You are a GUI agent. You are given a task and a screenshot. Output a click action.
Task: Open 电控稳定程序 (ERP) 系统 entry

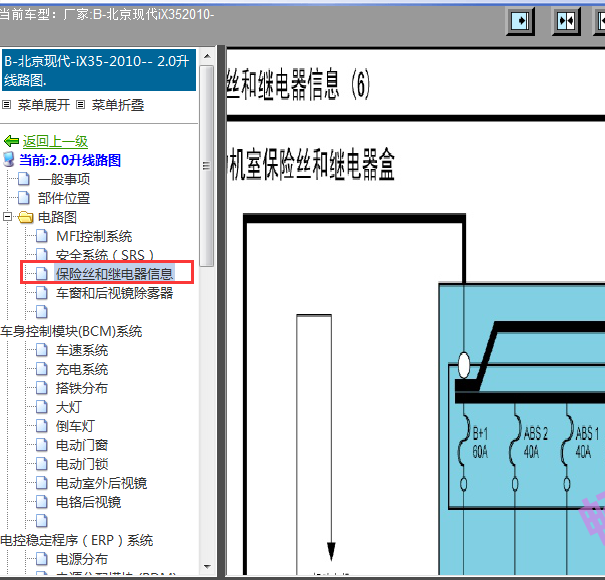pos(77,540)
